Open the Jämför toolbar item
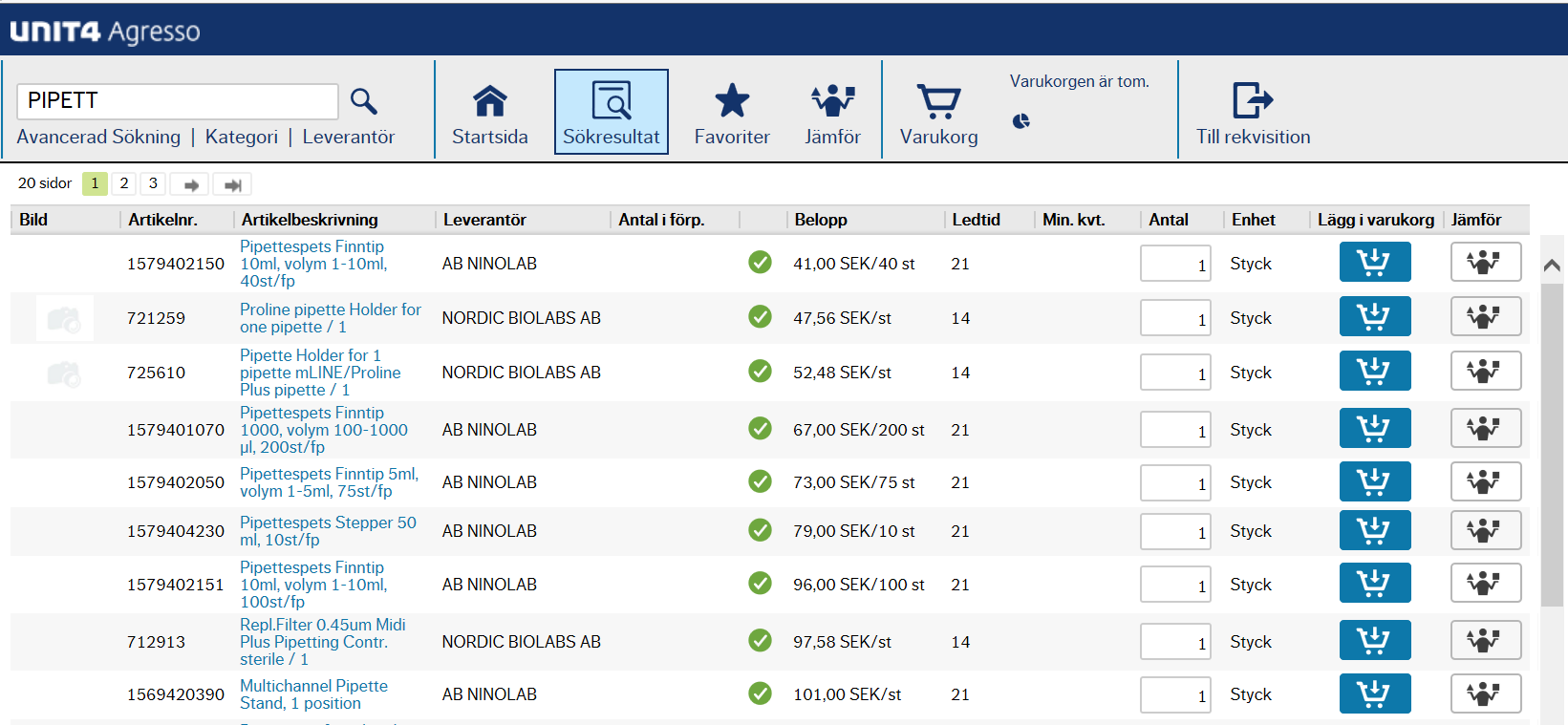Screen dimensions: 1568x725 (x=832, y=113)
